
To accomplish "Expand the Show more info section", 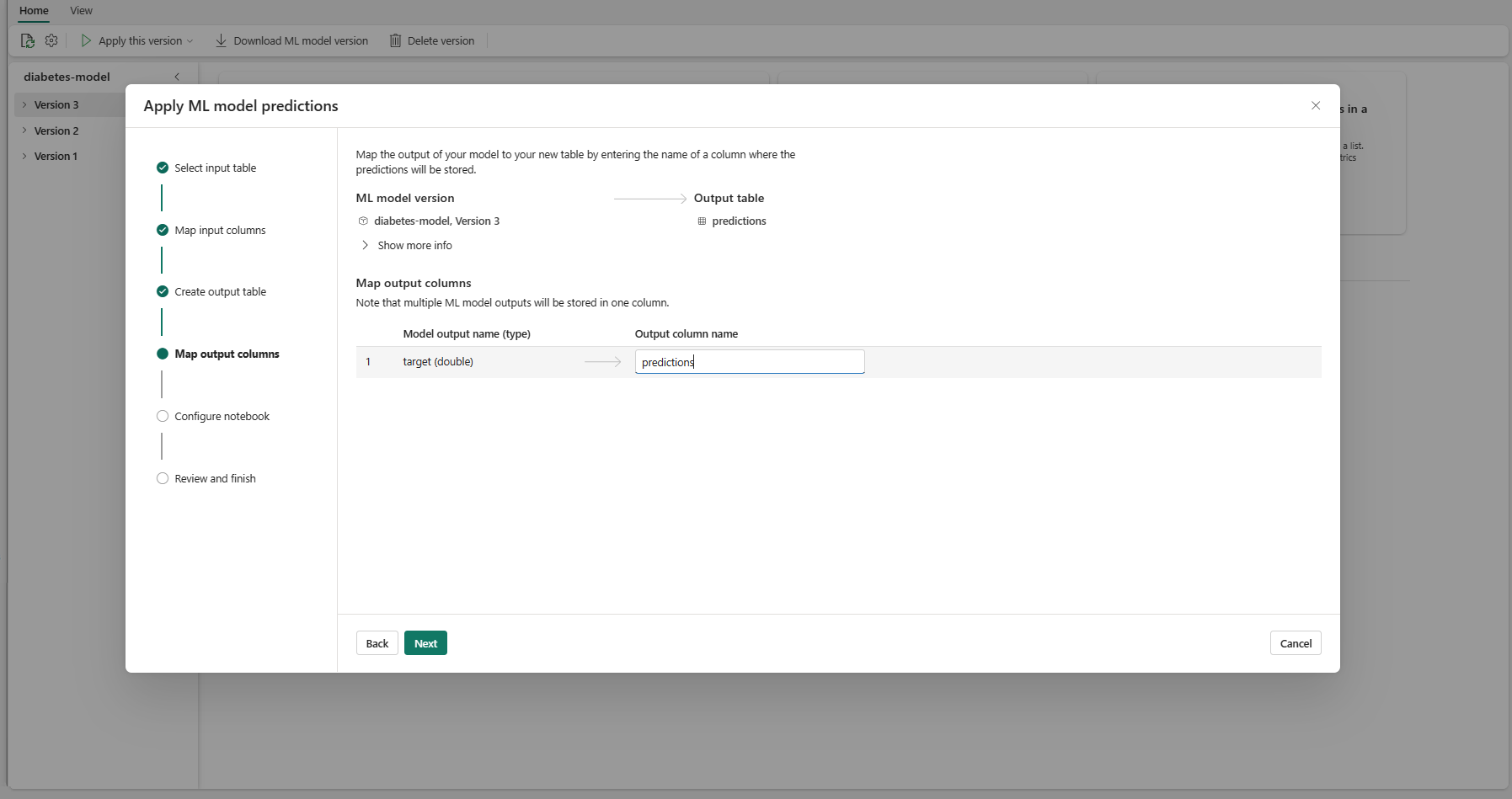I will (x=405, y=245).
